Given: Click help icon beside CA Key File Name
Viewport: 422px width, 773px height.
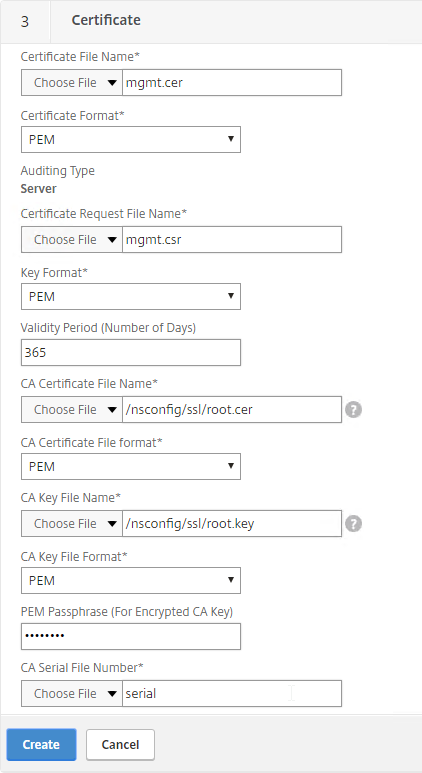Looking at the screenshot, I should [353, 524].
